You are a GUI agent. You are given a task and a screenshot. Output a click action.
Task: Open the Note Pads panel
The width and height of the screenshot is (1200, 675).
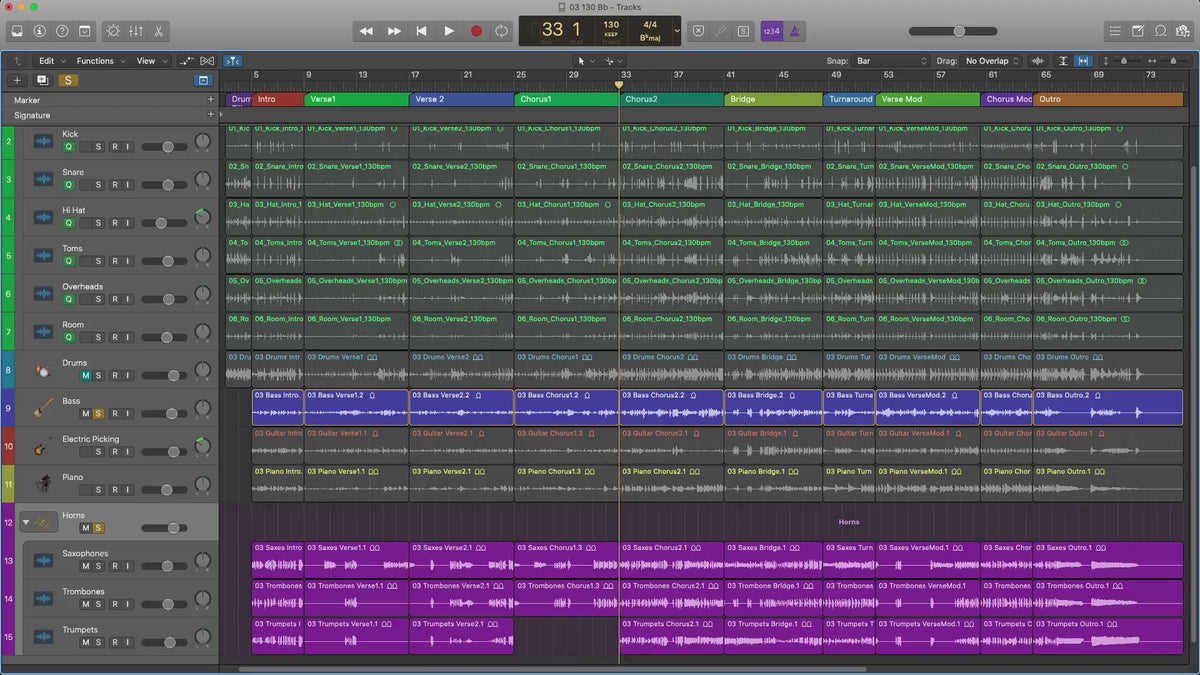coord(1138,31)
